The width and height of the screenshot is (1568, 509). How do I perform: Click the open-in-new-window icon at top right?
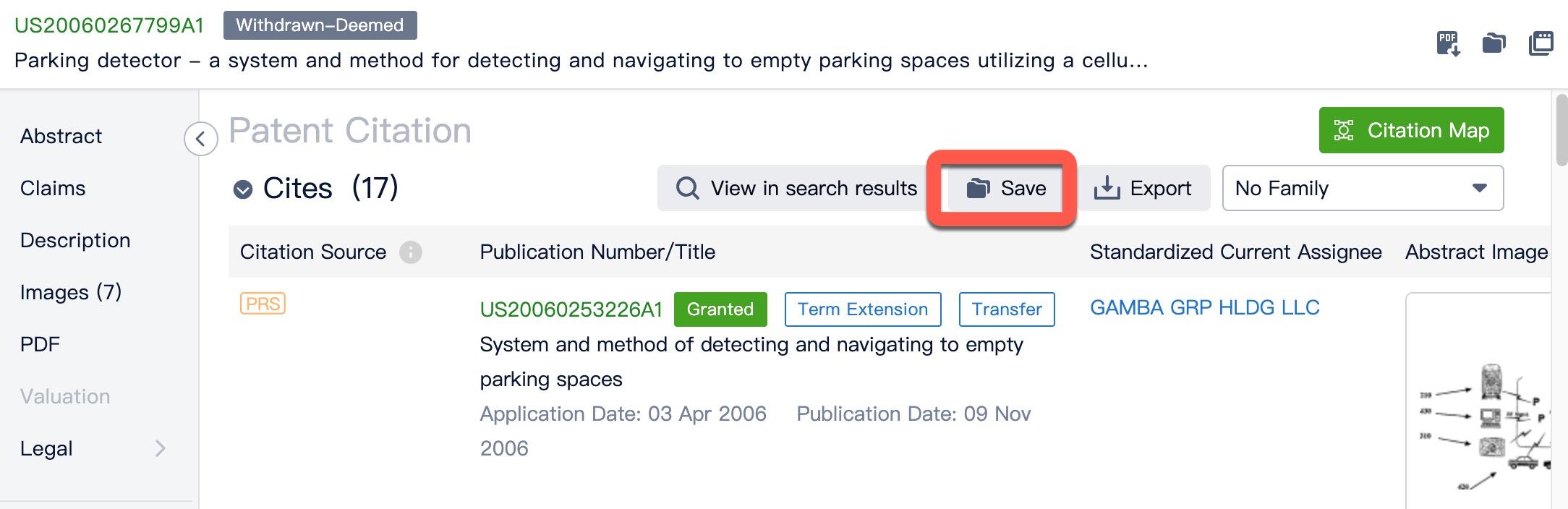1541,43
